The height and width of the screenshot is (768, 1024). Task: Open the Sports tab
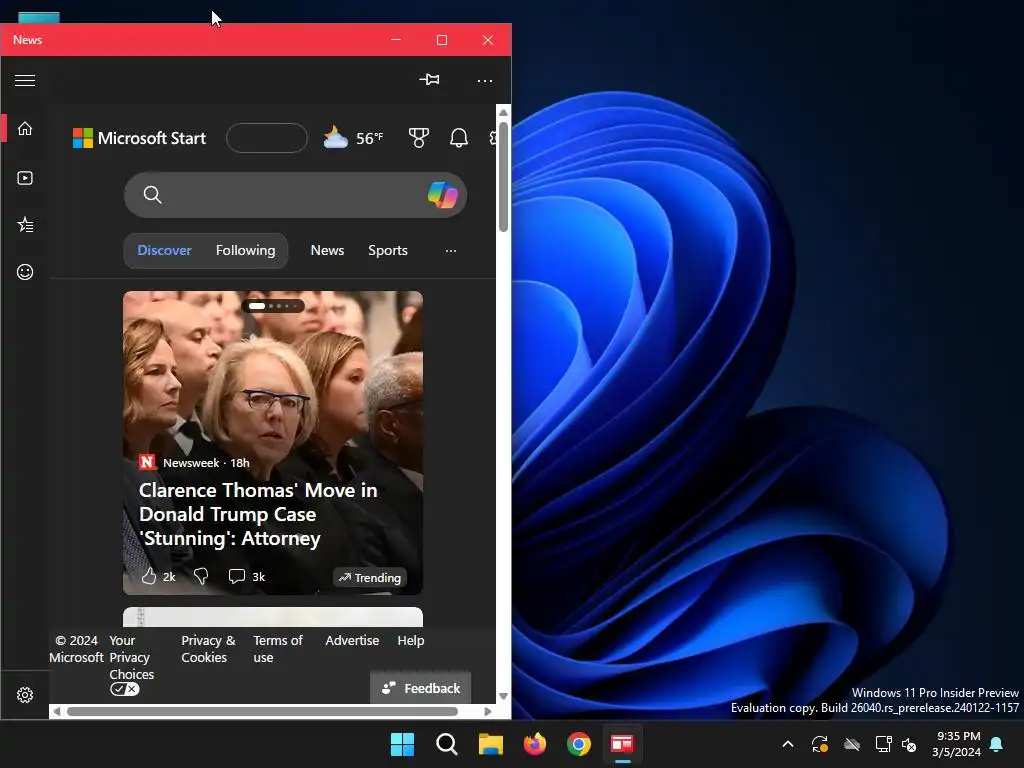pos(388,250)
